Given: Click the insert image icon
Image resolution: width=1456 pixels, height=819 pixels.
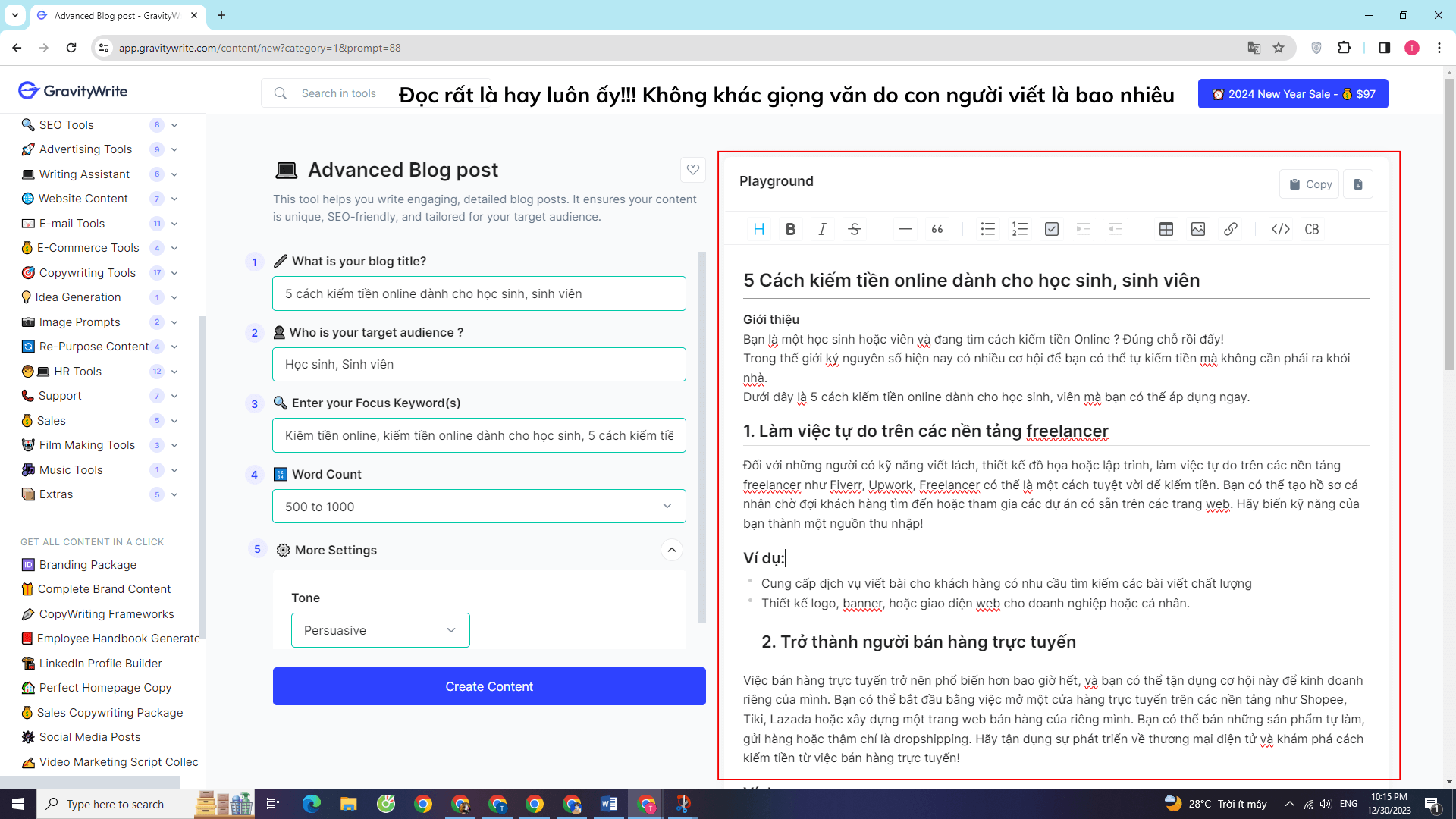Looking at the screenshot, I should click(1198, 229).
